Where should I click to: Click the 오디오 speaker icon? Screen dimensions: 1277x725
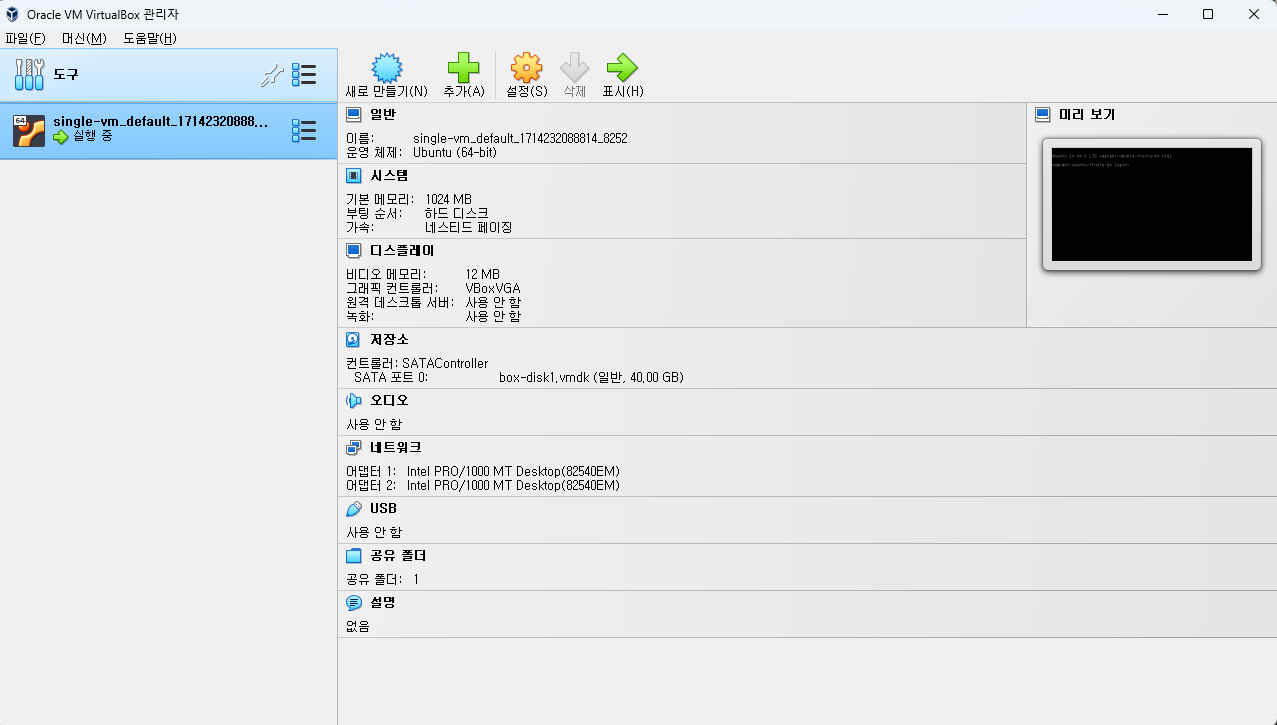tap(353, 400)
